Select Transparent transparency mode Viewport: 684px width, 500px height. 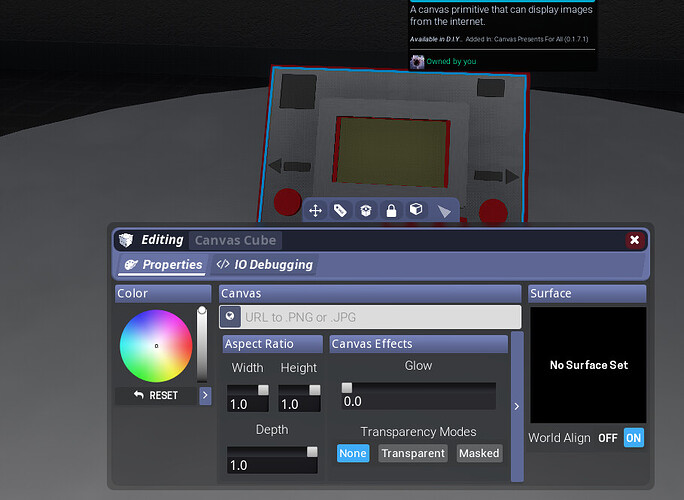[413, 453]
